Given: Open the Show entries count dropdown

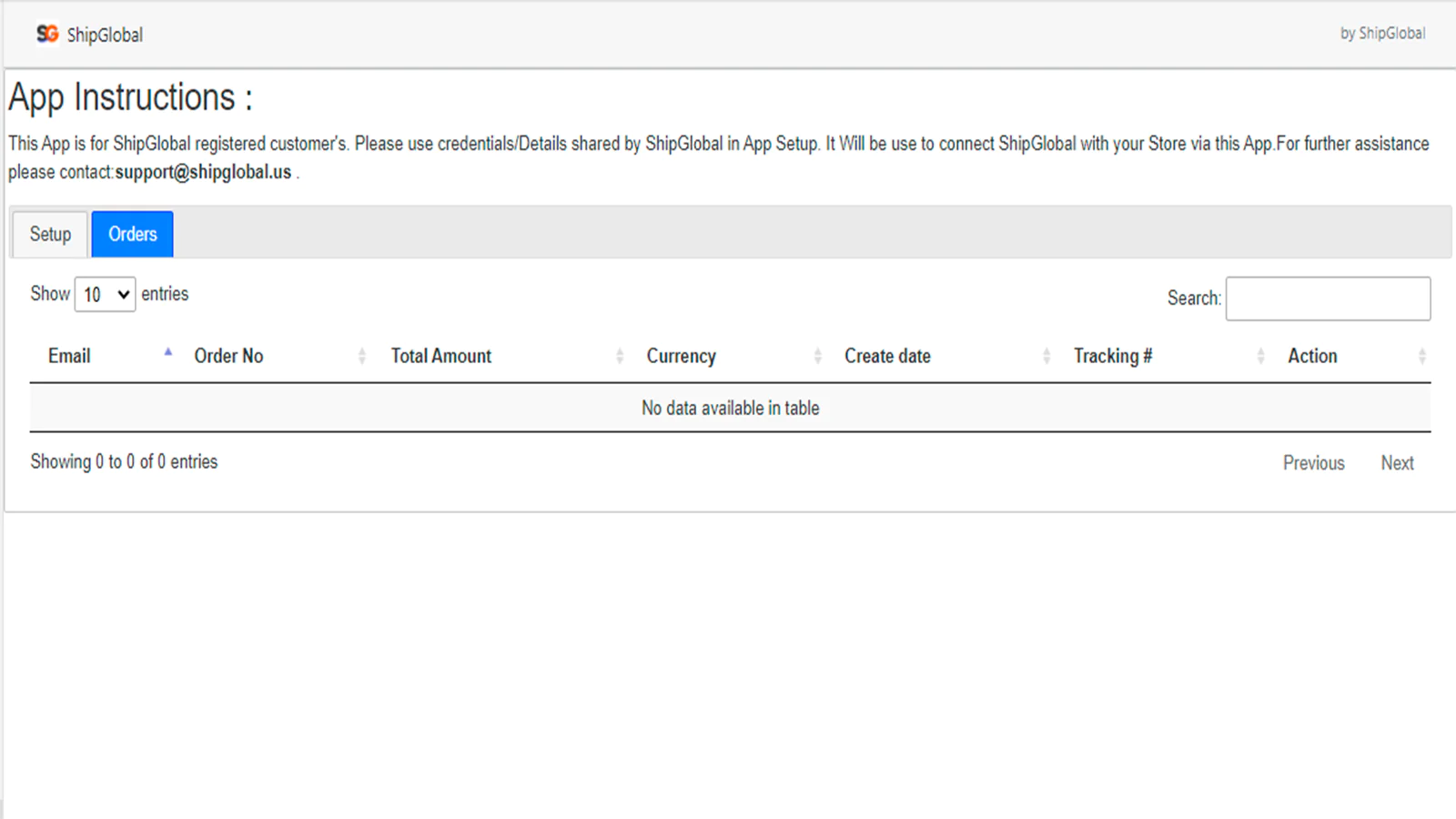Looking at the screenshot, I should [x=105, y=295].
